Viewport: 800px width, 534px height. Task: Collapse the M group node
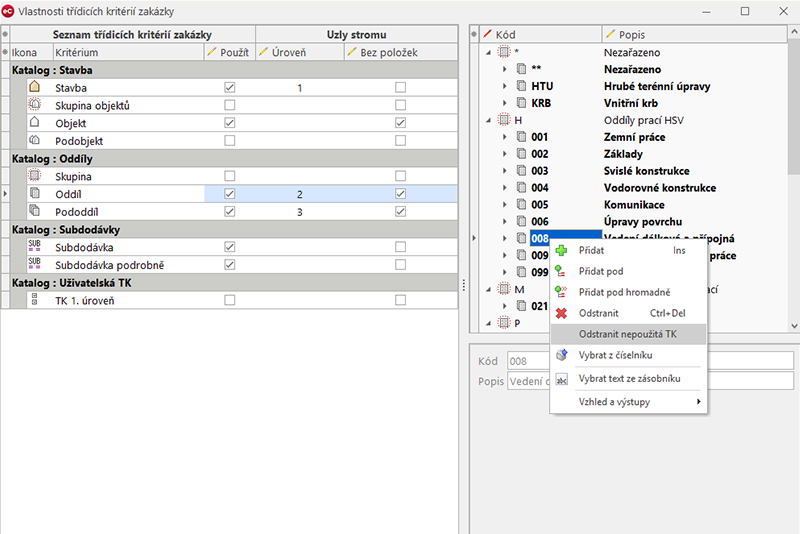click(489, 290)
